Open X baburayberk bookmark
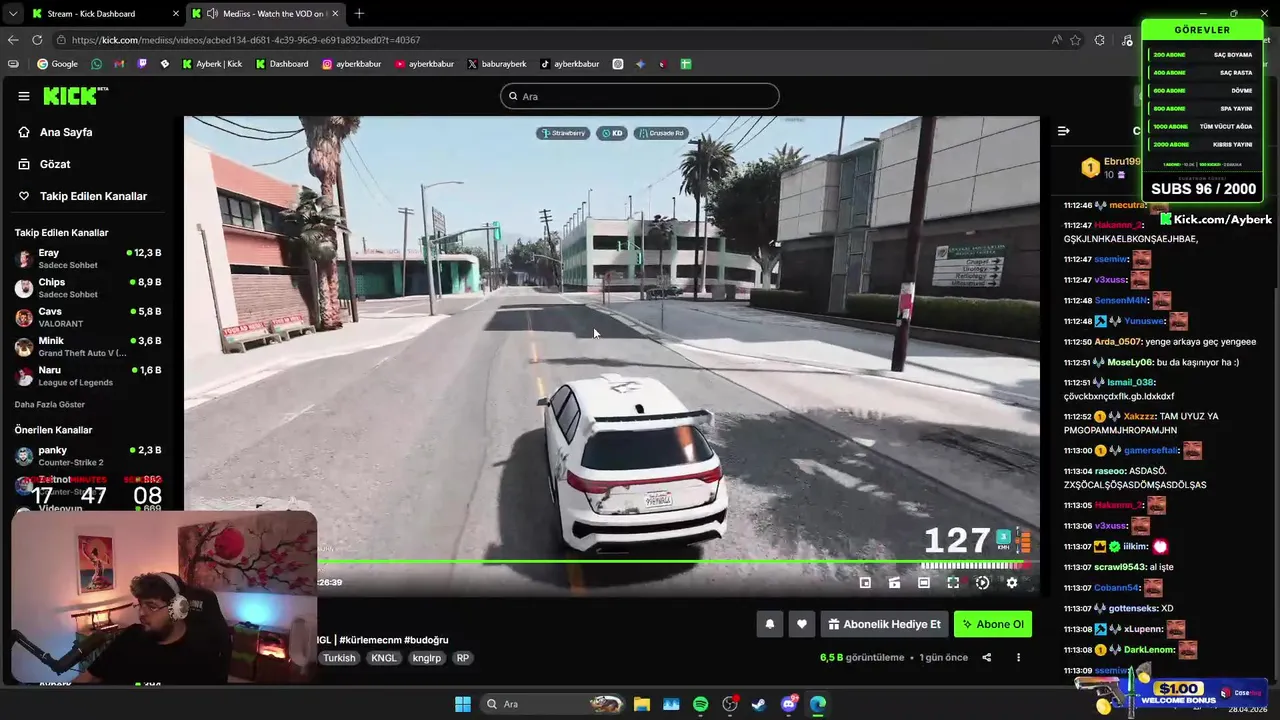 tap(497, 64)
